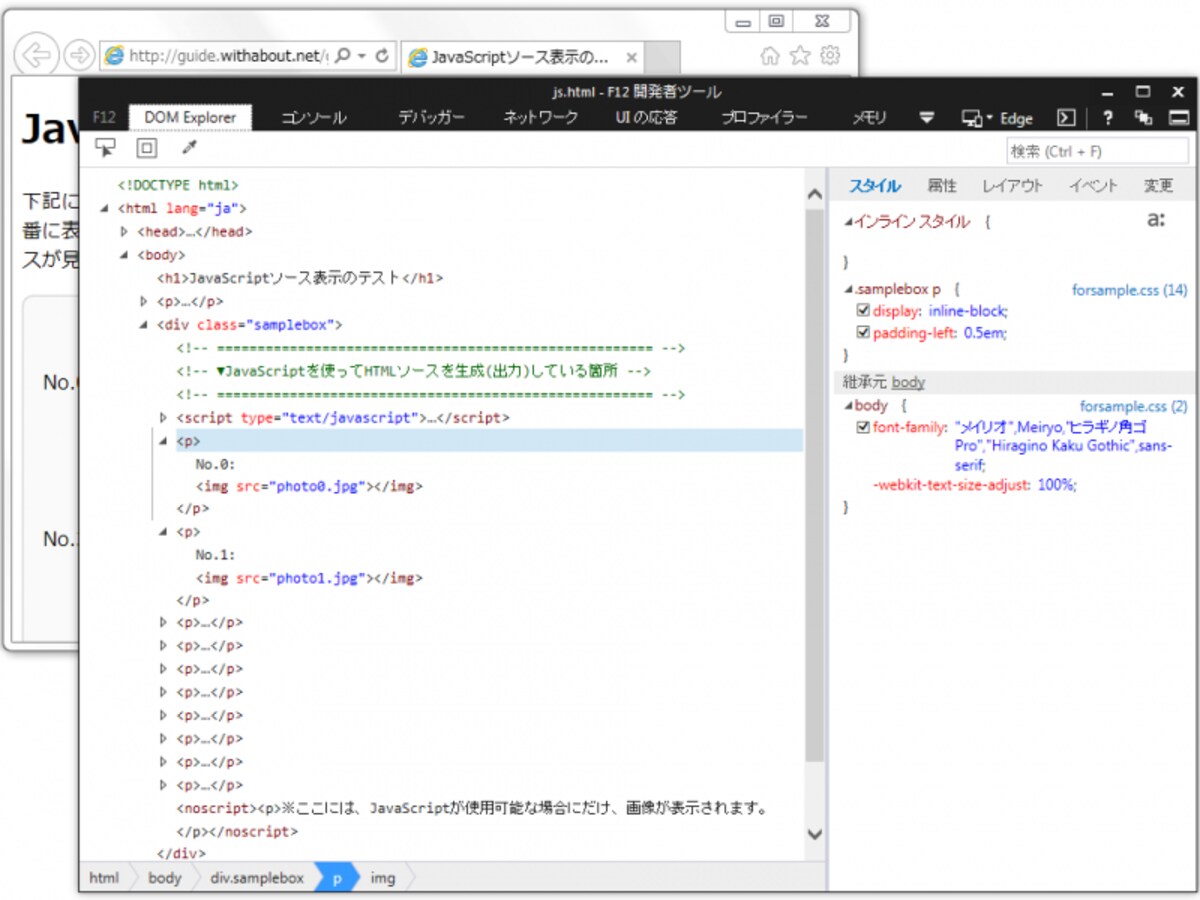Switch to the コンソール tab
The image size is (1200, 900).
pyautogui.click(x=314, y=118)
